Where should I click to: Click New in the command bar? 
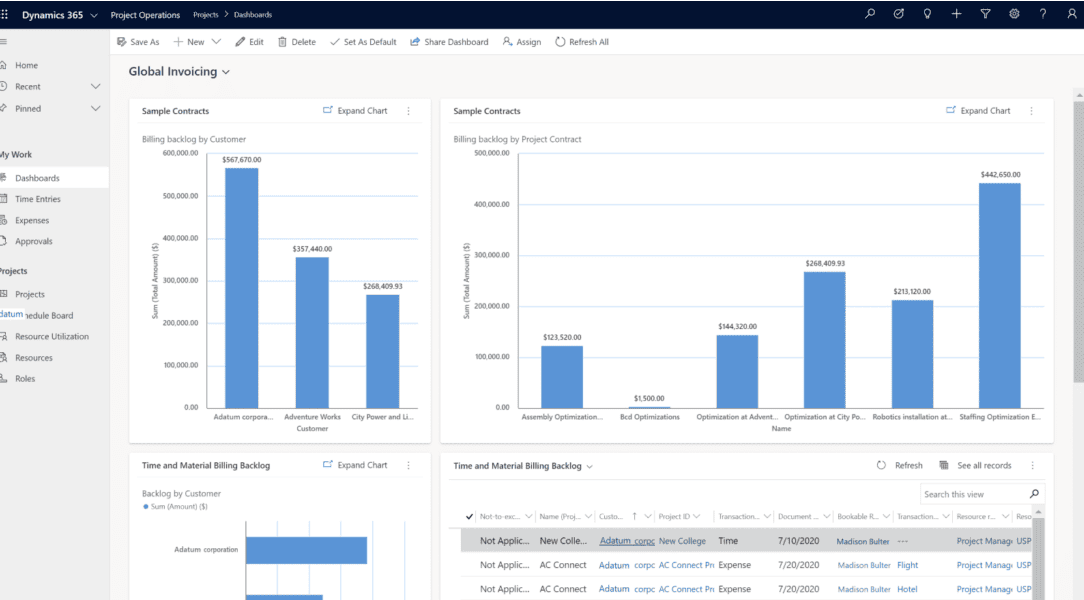click(x=189, y=42)
